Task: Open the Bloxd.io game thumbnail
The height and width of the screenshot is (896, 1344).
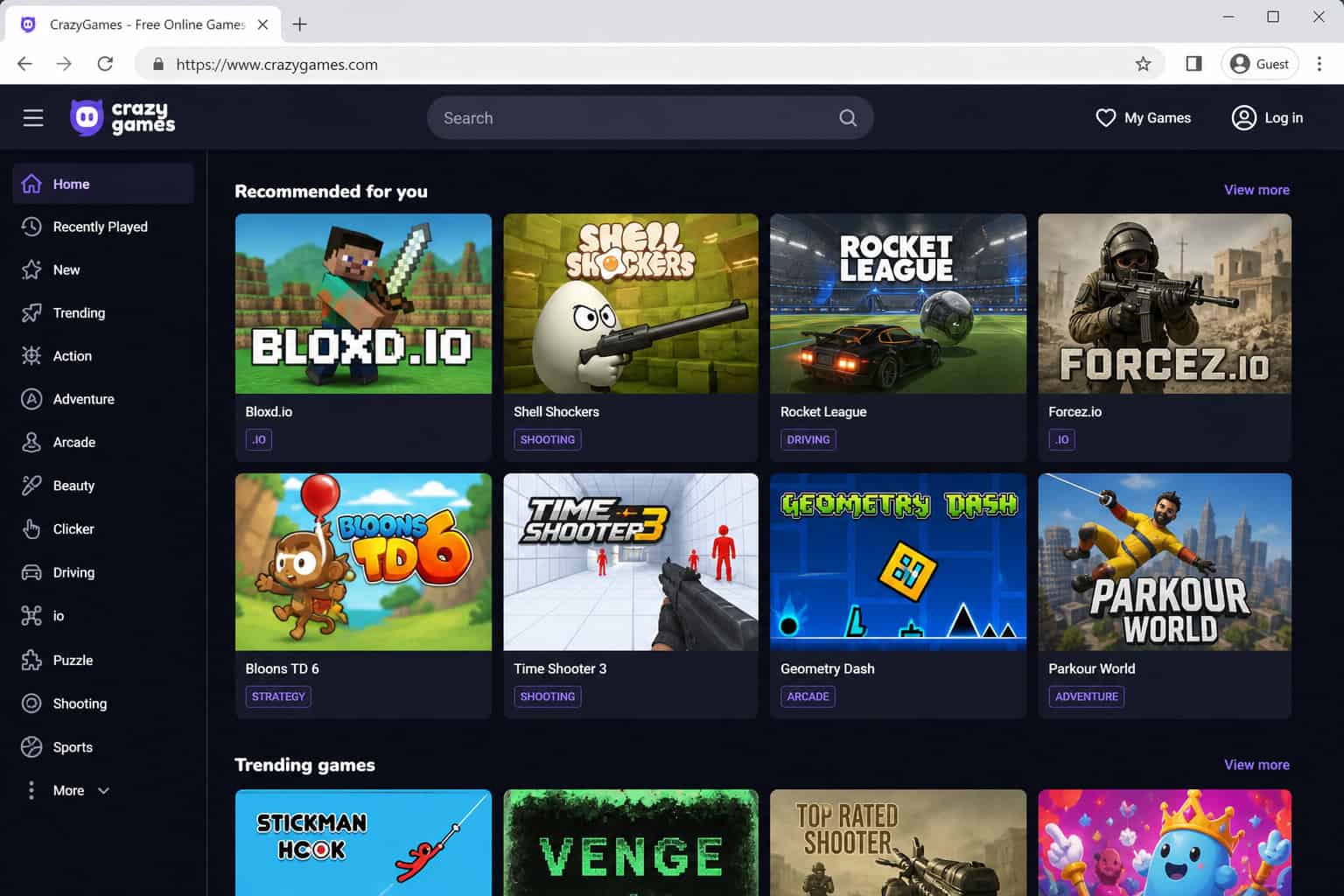Action: point(363,304)
